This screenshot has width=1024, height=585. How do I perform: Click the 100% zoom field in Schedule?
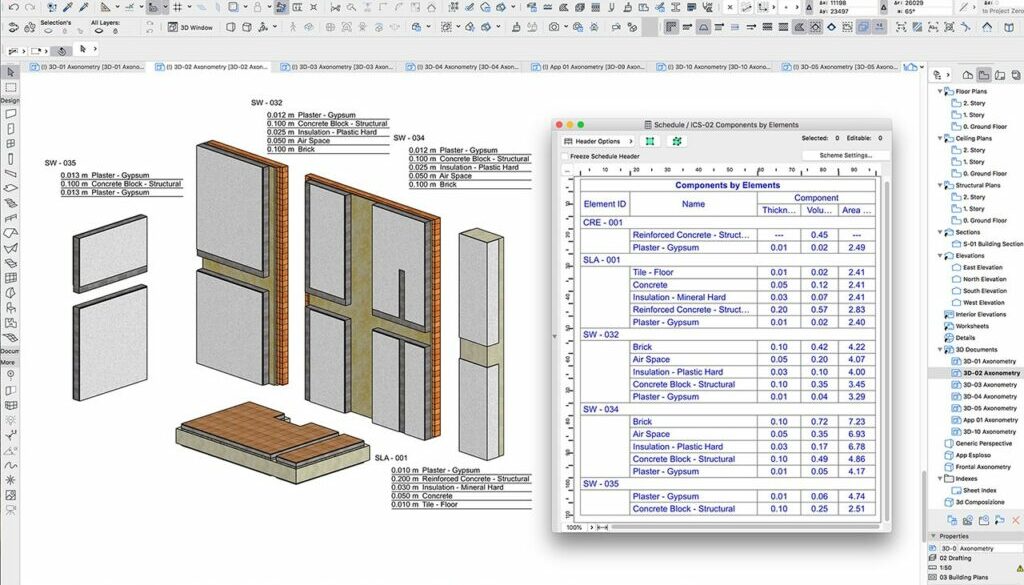click(574, 528)
